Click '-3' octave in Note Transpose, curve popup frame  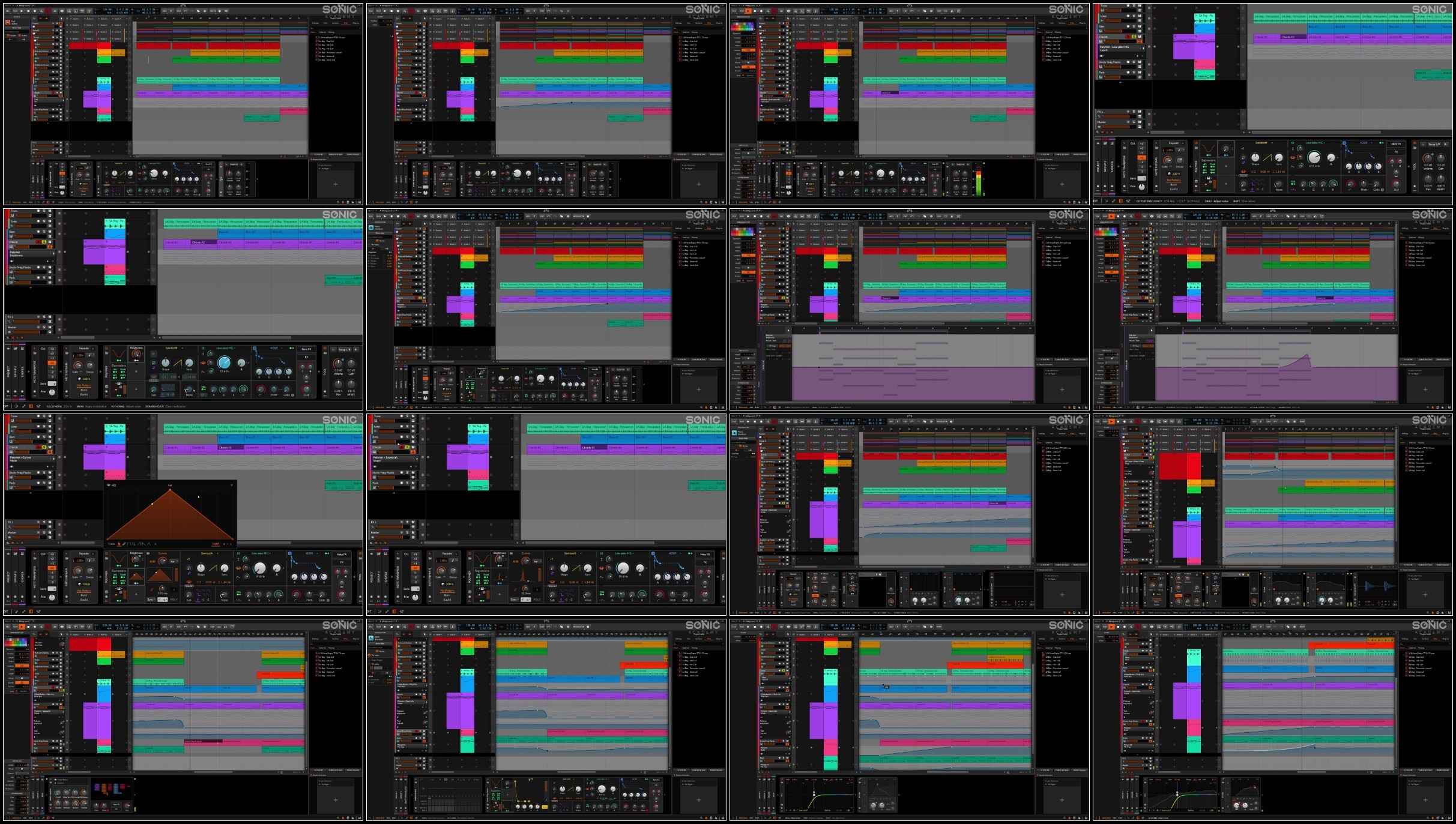[x=52, y=582]
